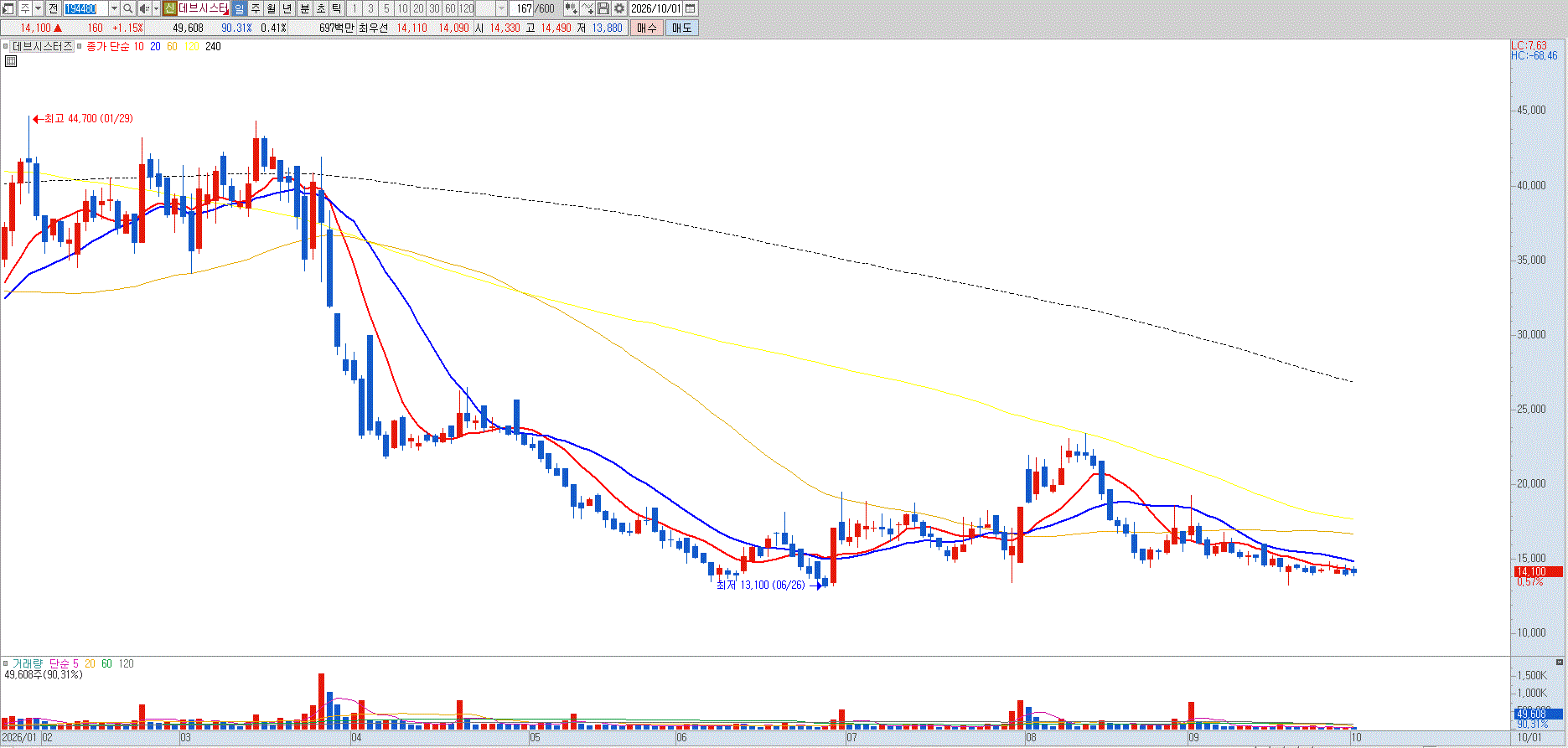1568x748 pixels.
Task: Expand the speaker options dropdown arrow
Action: tap(156, 8)
